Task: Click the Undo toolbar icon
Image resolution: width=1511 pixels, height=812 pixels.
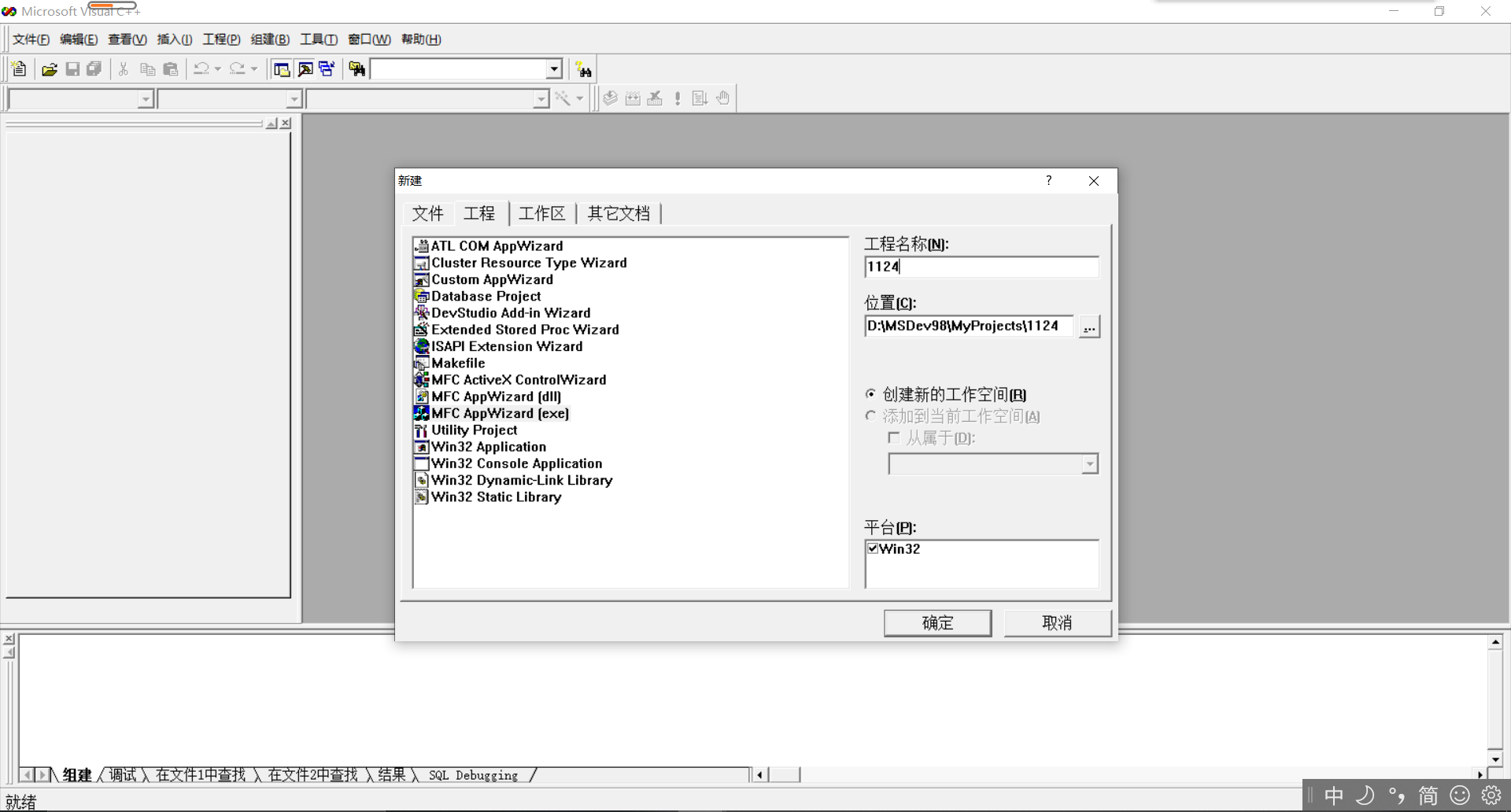Action: point(201,69)
